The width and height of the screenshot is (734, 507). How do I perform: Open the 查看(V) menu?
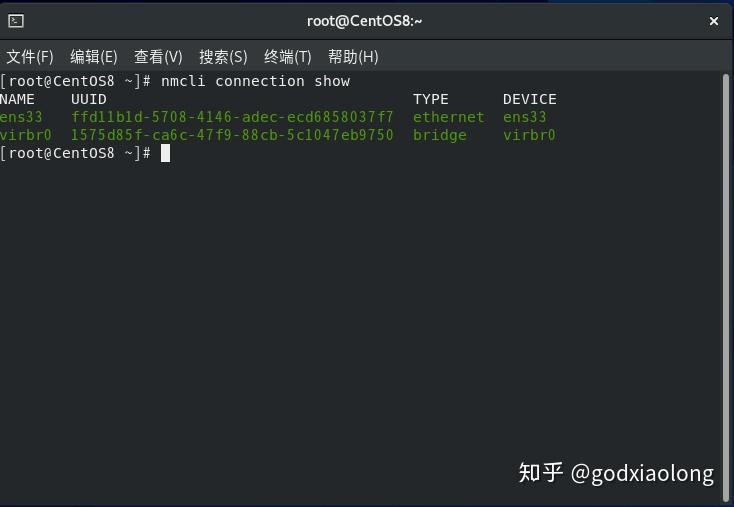(x=158, y=57)
